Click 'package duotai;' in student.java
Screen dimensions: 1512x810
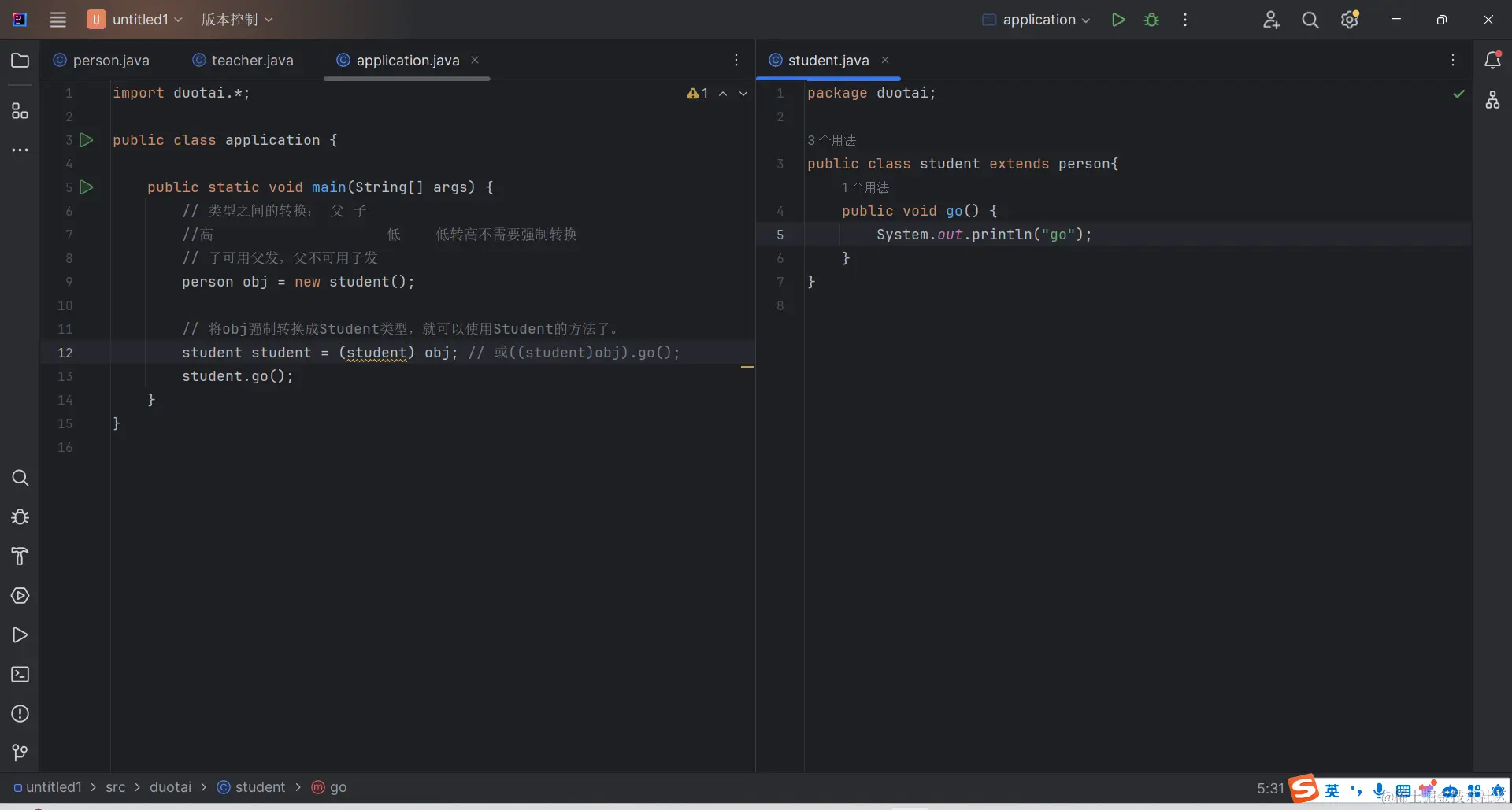[872, 93]
